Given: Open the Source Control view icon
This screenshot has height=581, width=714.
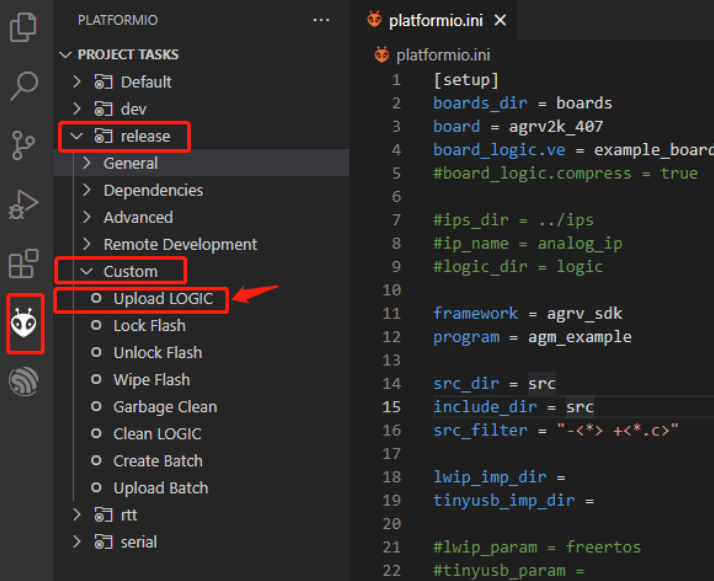Looking at the screenshot, I should (23, 145).
